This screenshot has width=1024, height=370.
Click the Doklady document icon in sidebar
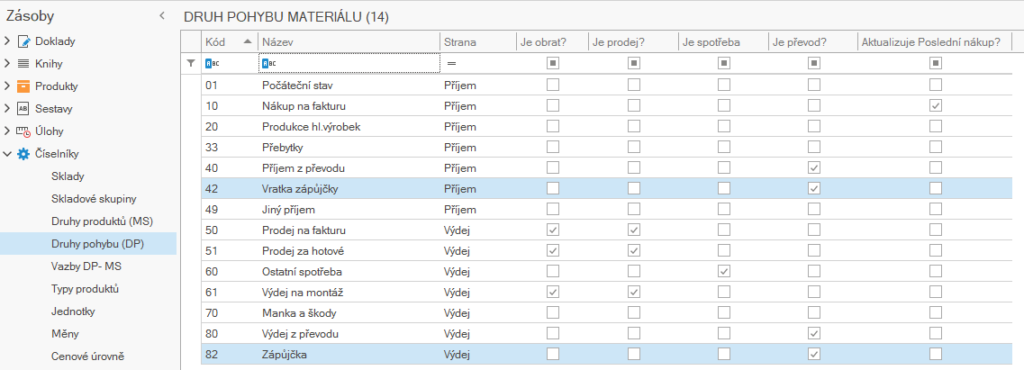[x=24, y=42]
